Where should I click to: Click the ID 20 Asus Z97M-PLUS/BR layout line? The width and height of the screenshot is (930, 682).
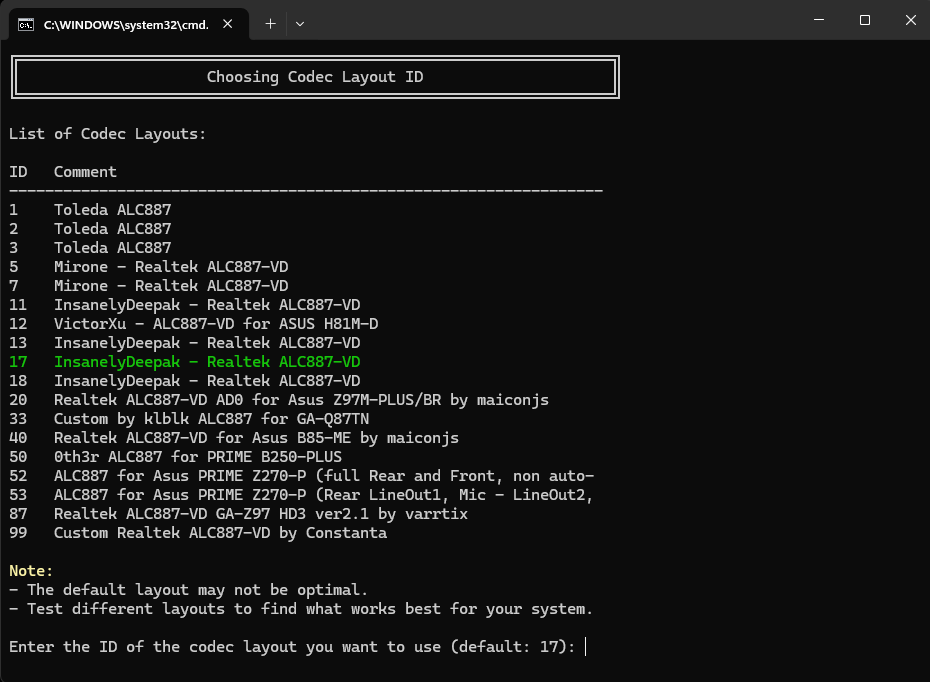(x=300, y=400)
